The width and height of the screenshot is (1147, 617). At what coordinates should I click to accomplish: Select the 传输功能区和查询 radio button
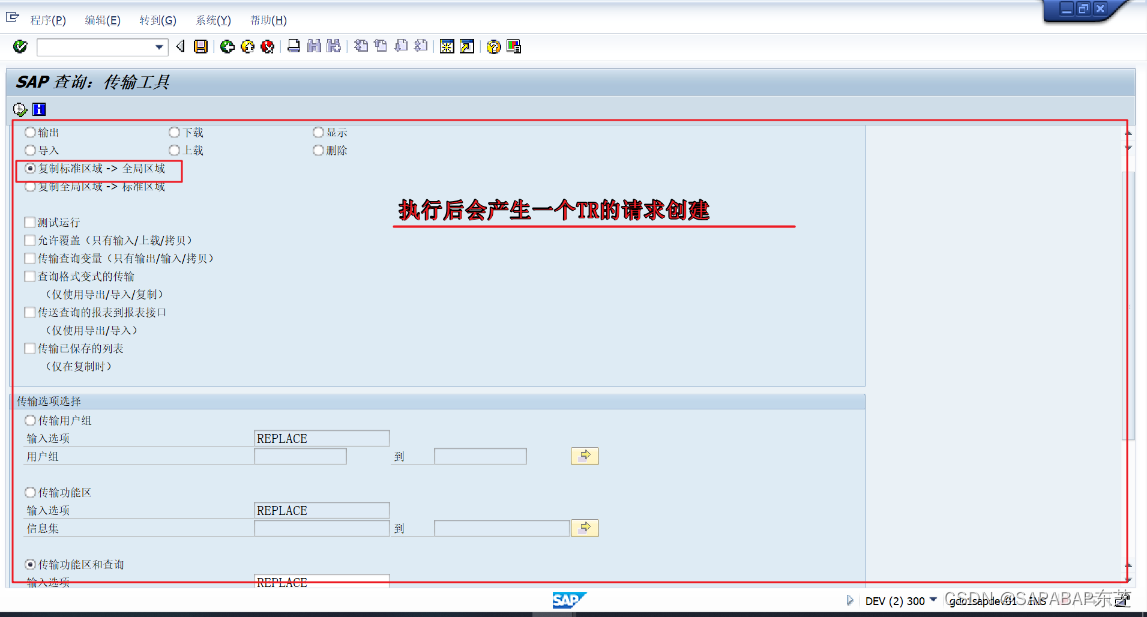coord(30,564)
